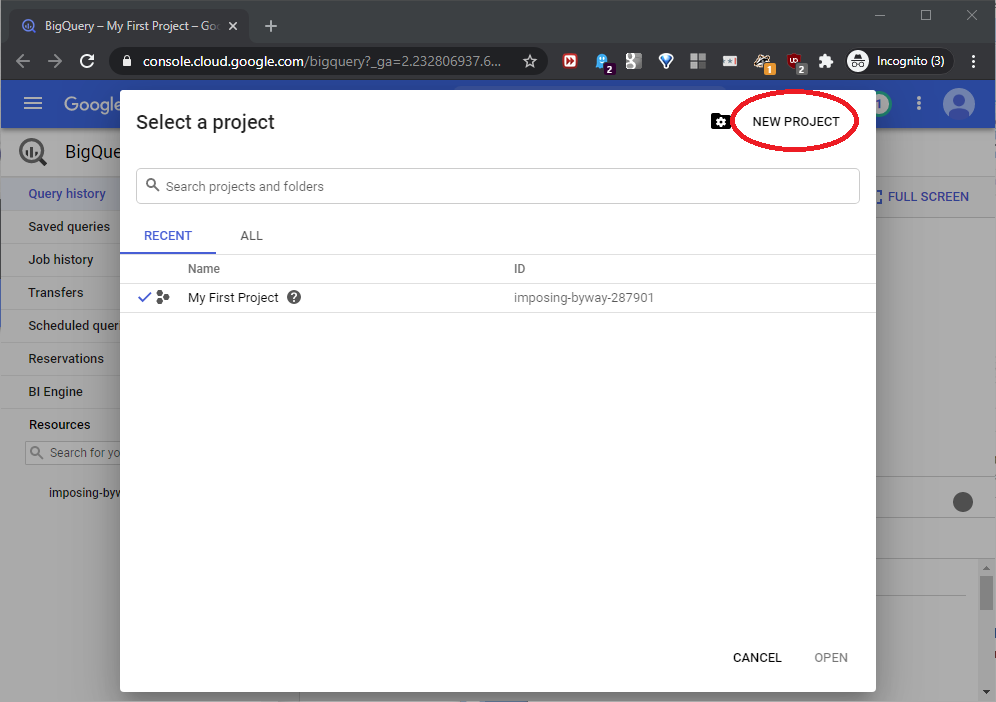
Task: Click the address bar URL
Action: [321, 61]
